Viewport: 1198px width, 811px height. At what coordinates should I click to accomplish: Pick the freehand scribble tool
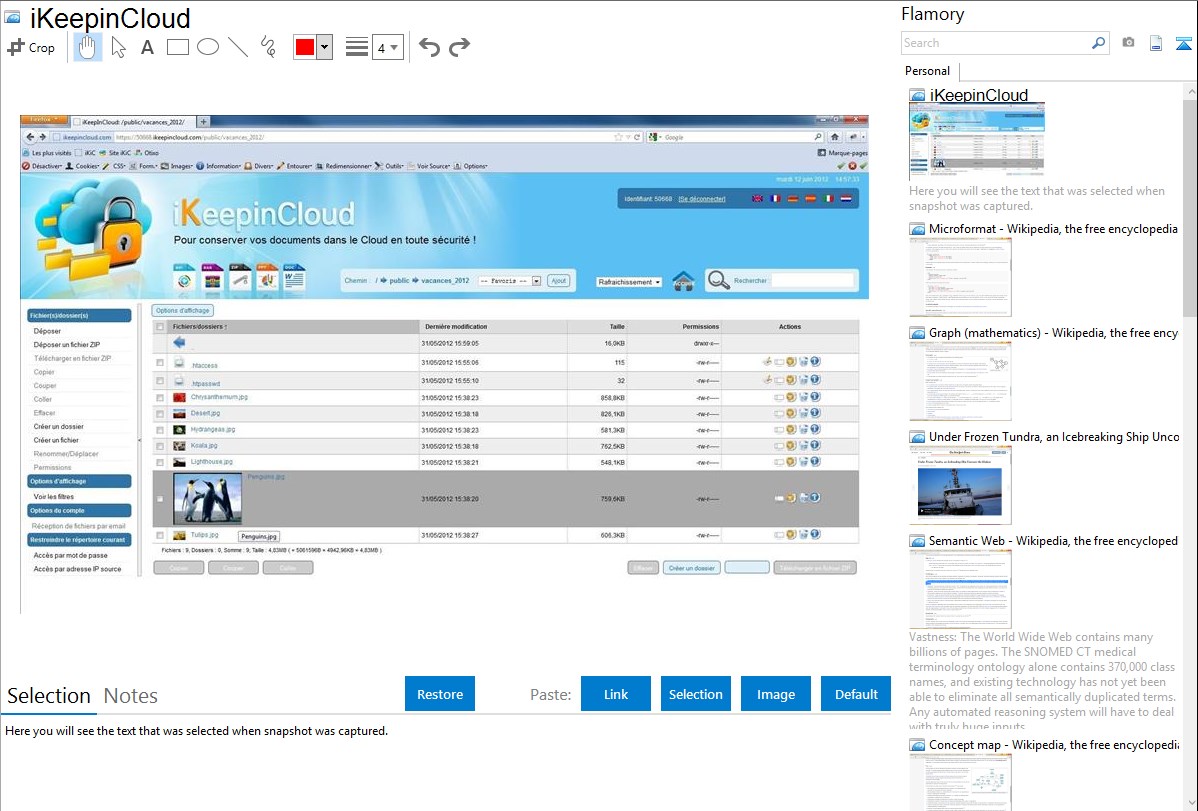268,47
